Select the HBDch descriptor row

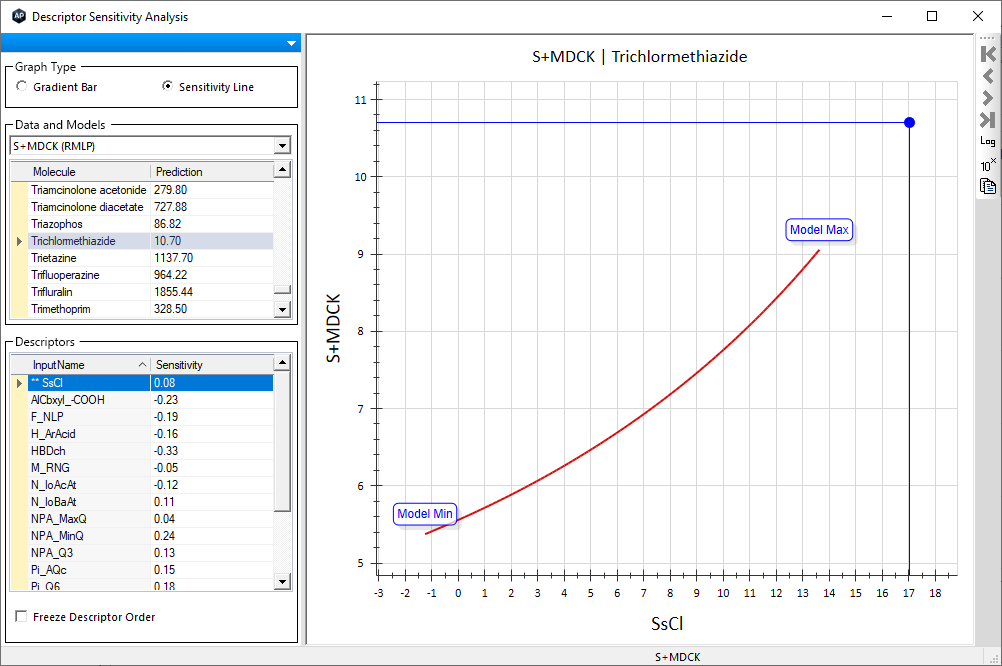pos(151,451)
